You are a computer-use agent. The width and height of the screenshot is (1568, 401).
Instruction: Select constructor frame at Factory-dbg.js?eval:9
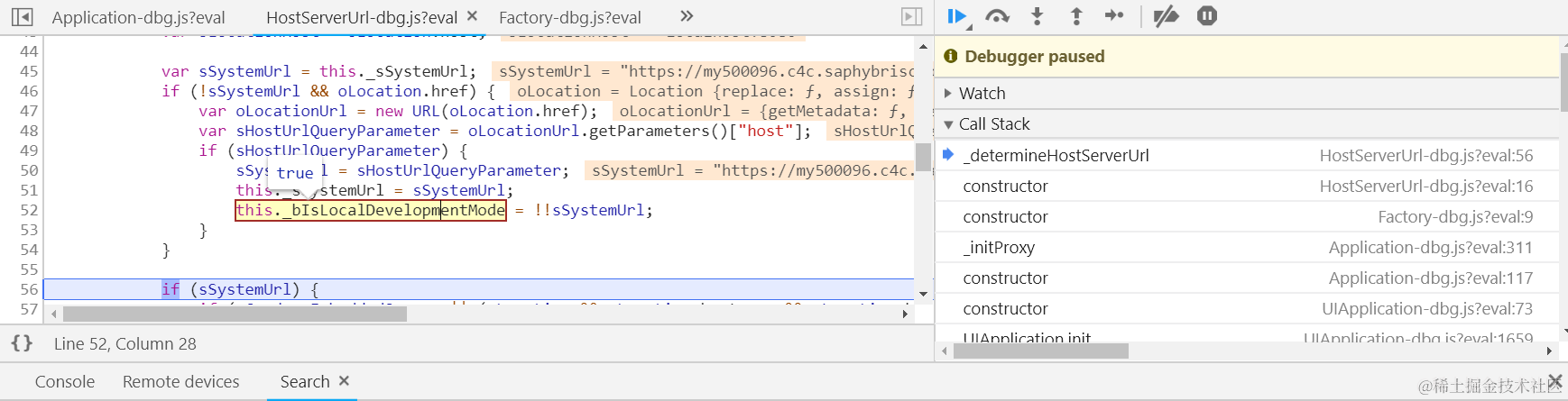(1248, 217)
